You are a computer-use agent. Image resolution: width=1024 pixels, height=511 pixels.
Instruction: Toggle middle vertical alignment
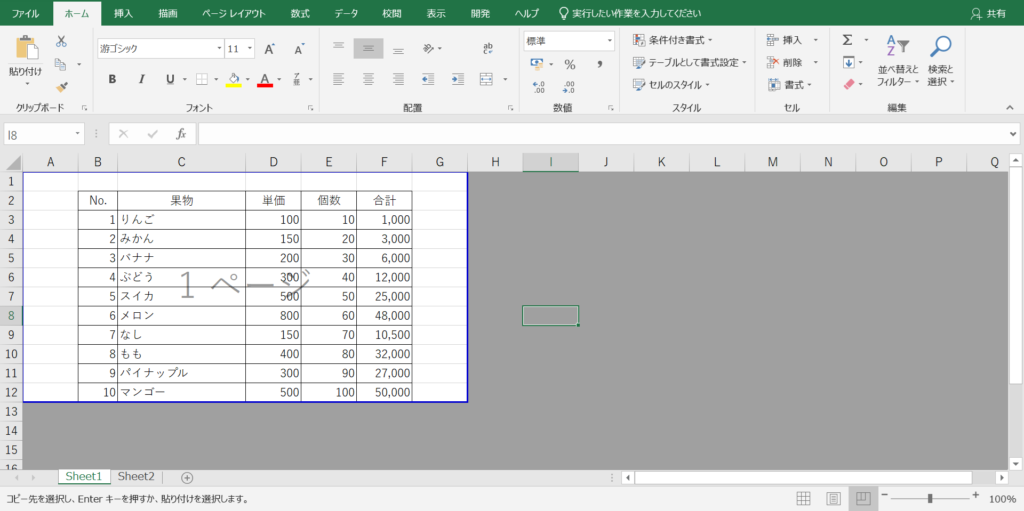[368, 48]
